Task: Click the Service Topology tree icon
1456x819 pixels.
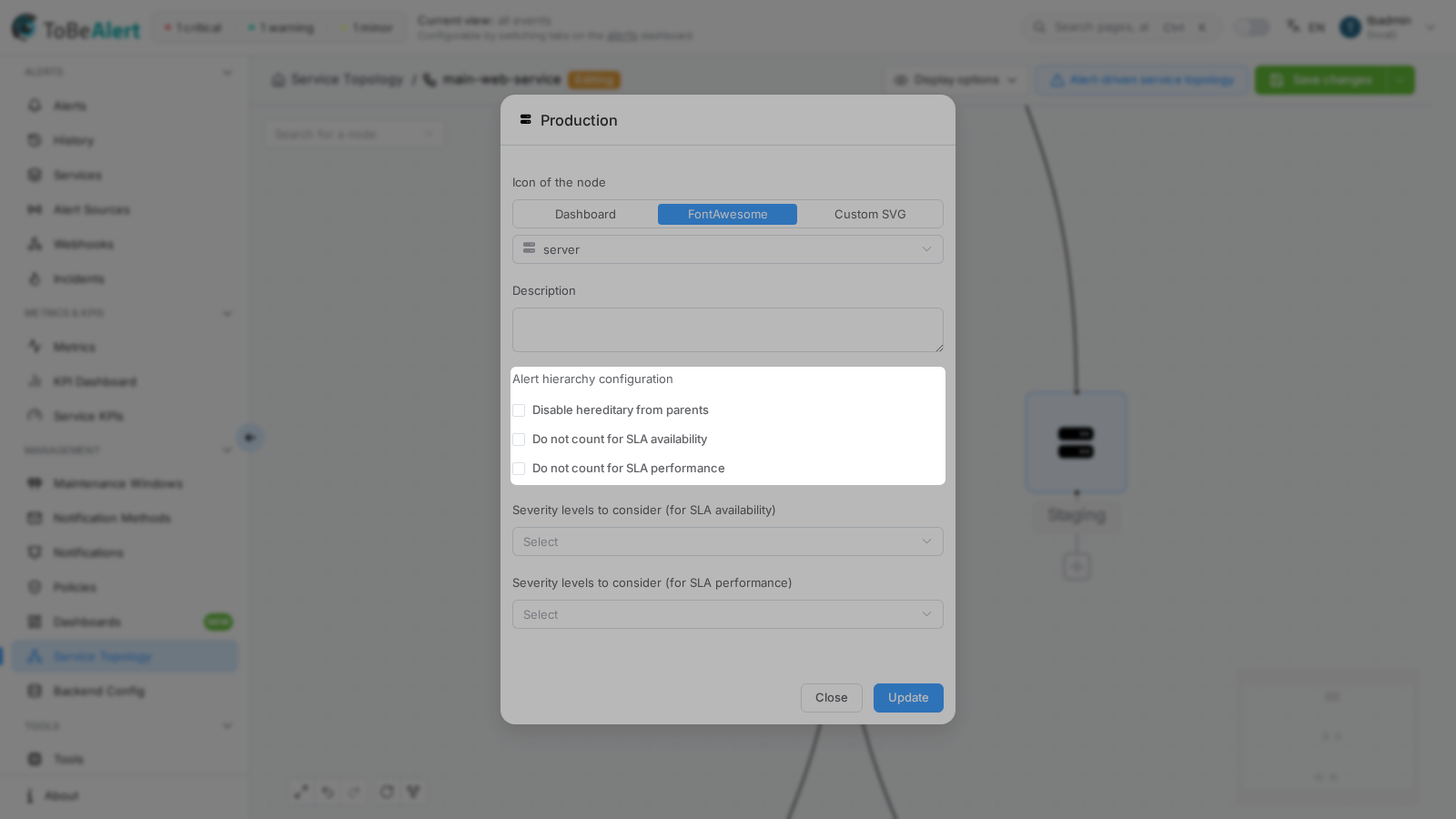Action: (35, 656)
